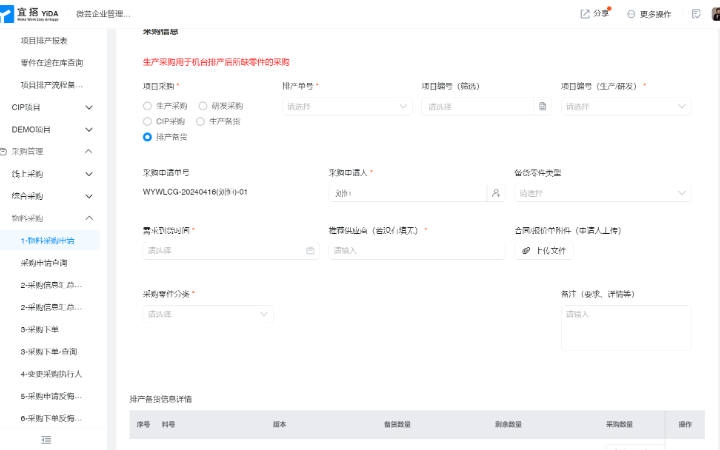Open 1-物料采购申请 in sidebar
This screenshot has height=450, width=720.
[47, 241]
